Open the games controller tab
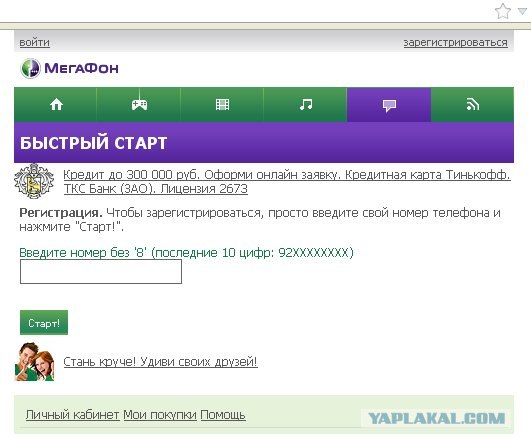531x448 pixels. point(139,105)
